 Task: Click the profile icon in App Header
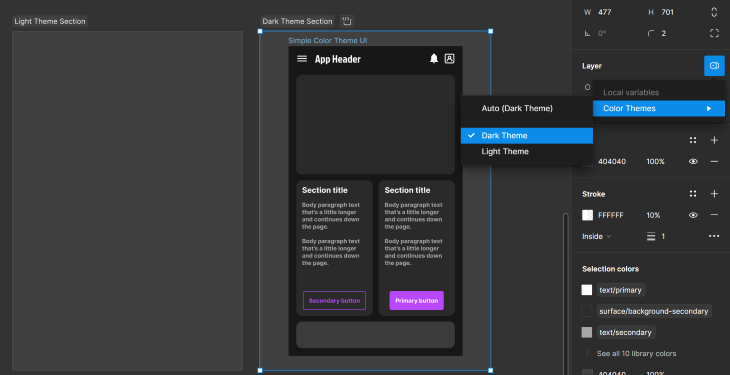tap(449, 59)
